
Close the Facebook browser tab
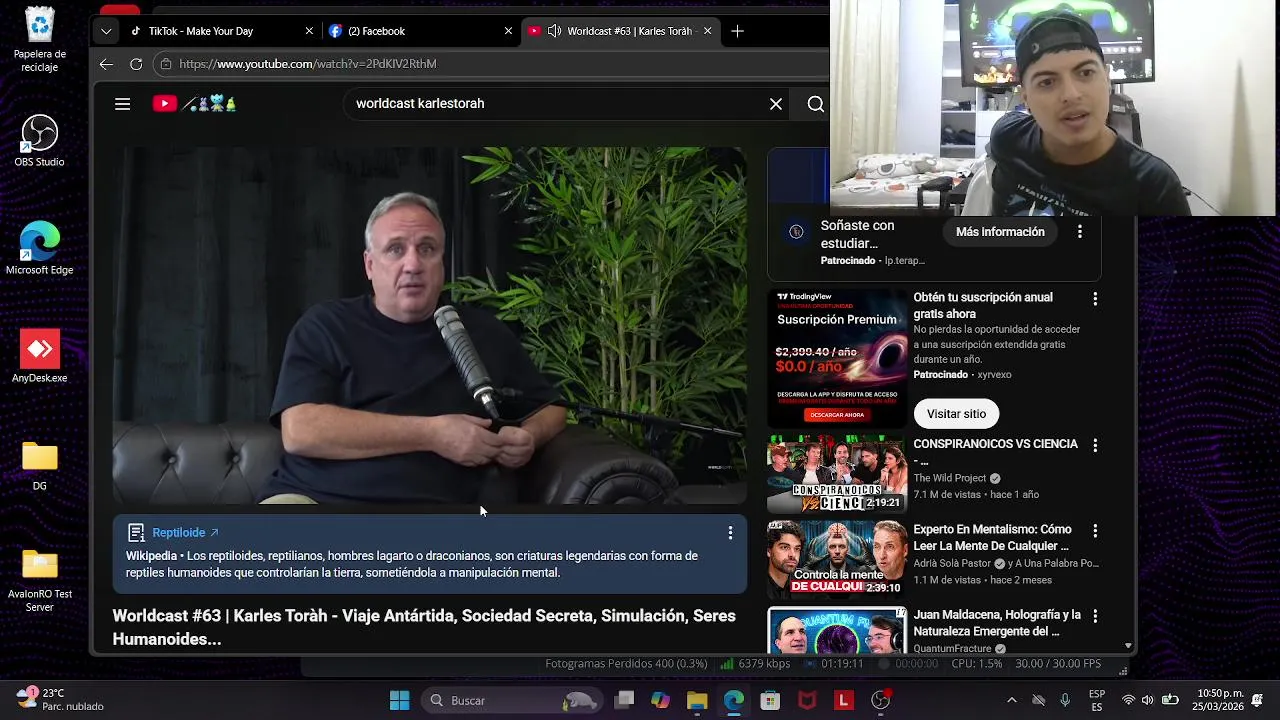coord(508,31)
